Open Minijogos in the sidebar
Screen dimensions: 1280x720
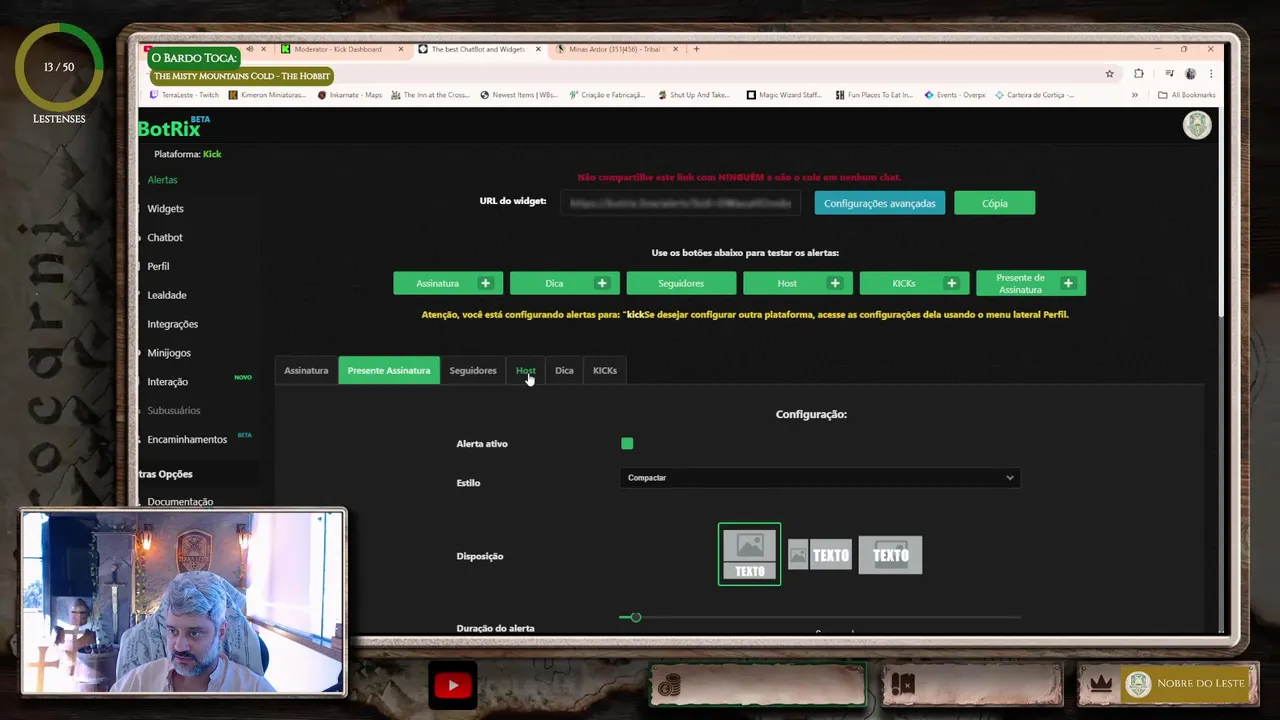tap(169, 353)
